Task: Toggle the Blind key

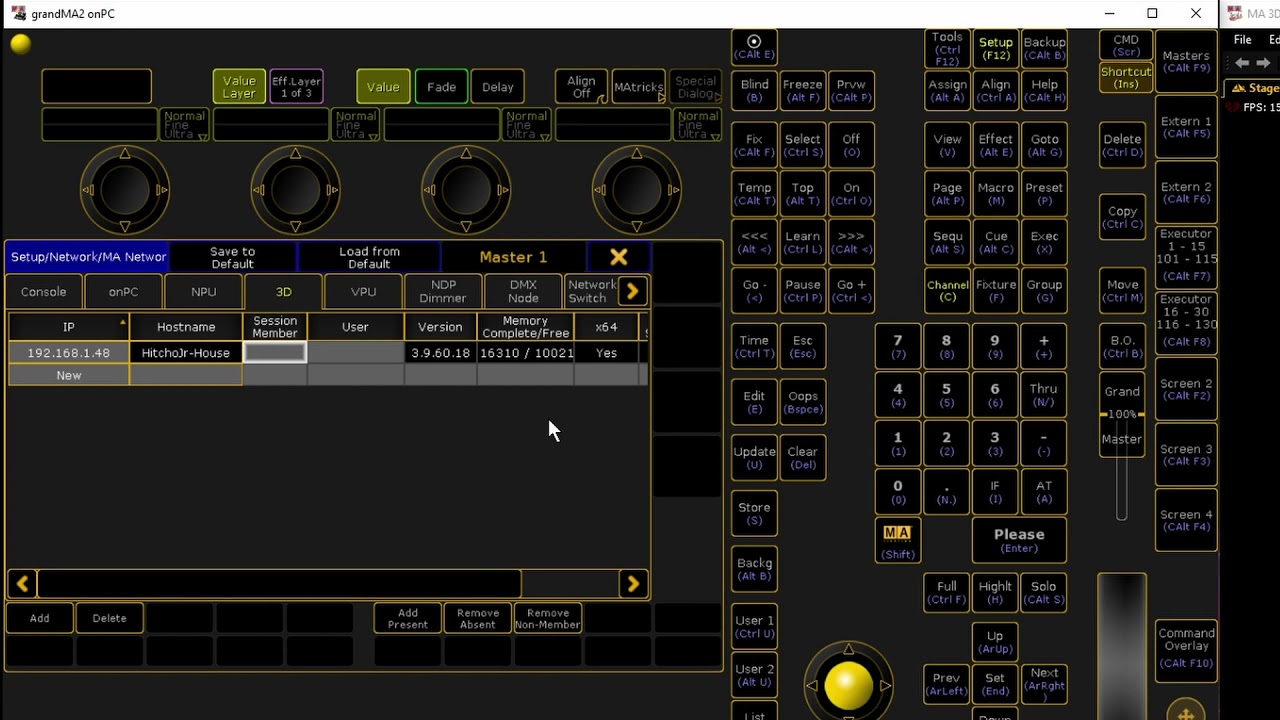Action: coord(754,91)
